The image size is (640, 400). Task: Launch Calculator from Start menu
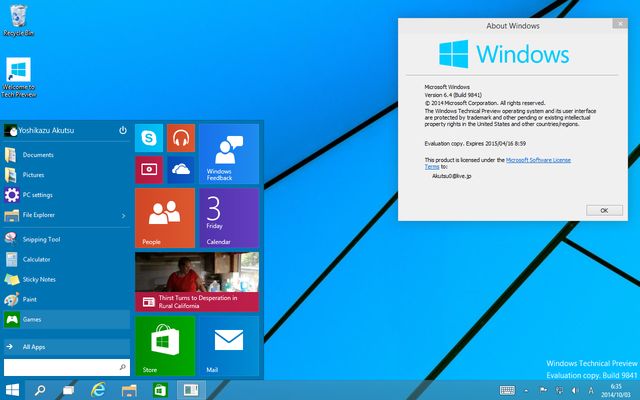point(67,259)
